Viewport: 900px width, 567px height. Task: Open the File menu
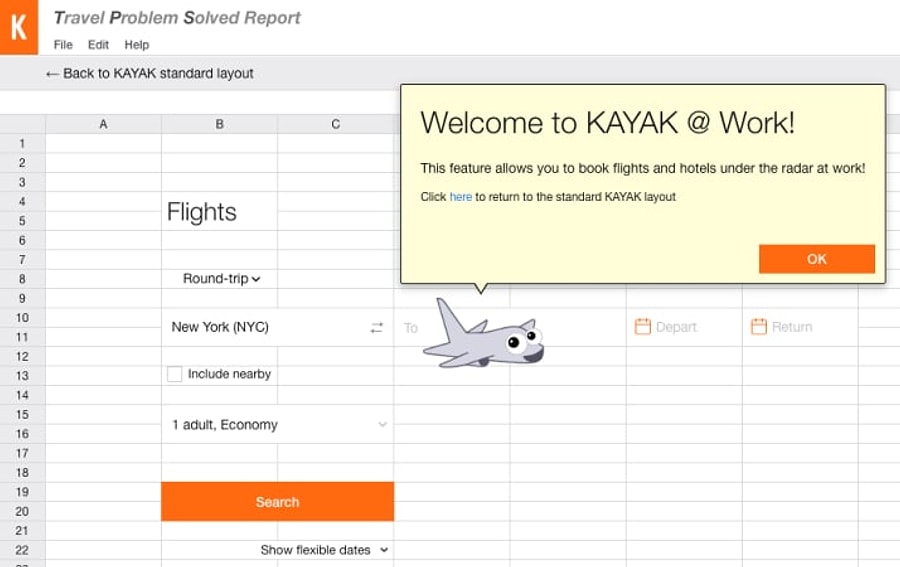[63, 45]
